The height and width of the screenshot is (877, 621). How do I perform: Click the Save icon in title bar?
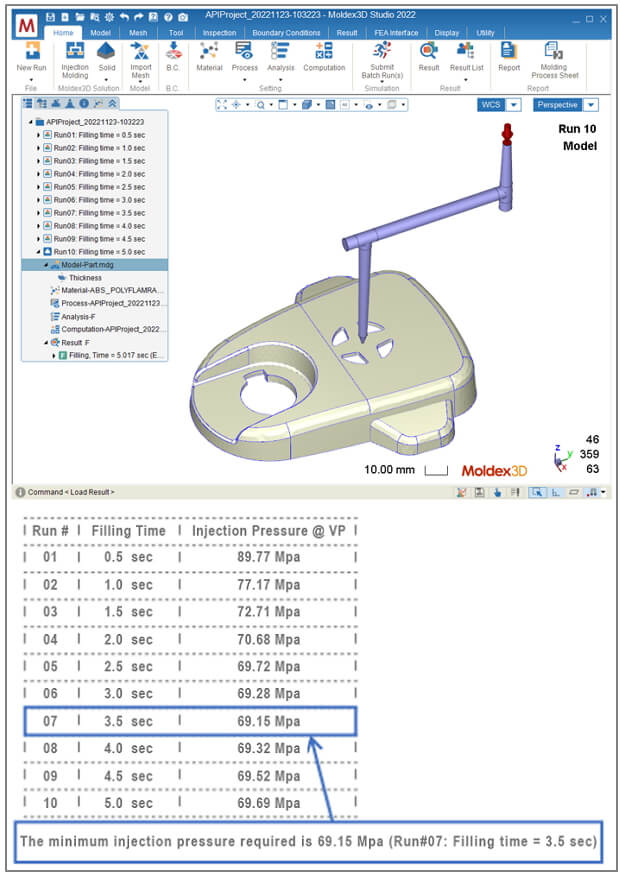point(50,17)
